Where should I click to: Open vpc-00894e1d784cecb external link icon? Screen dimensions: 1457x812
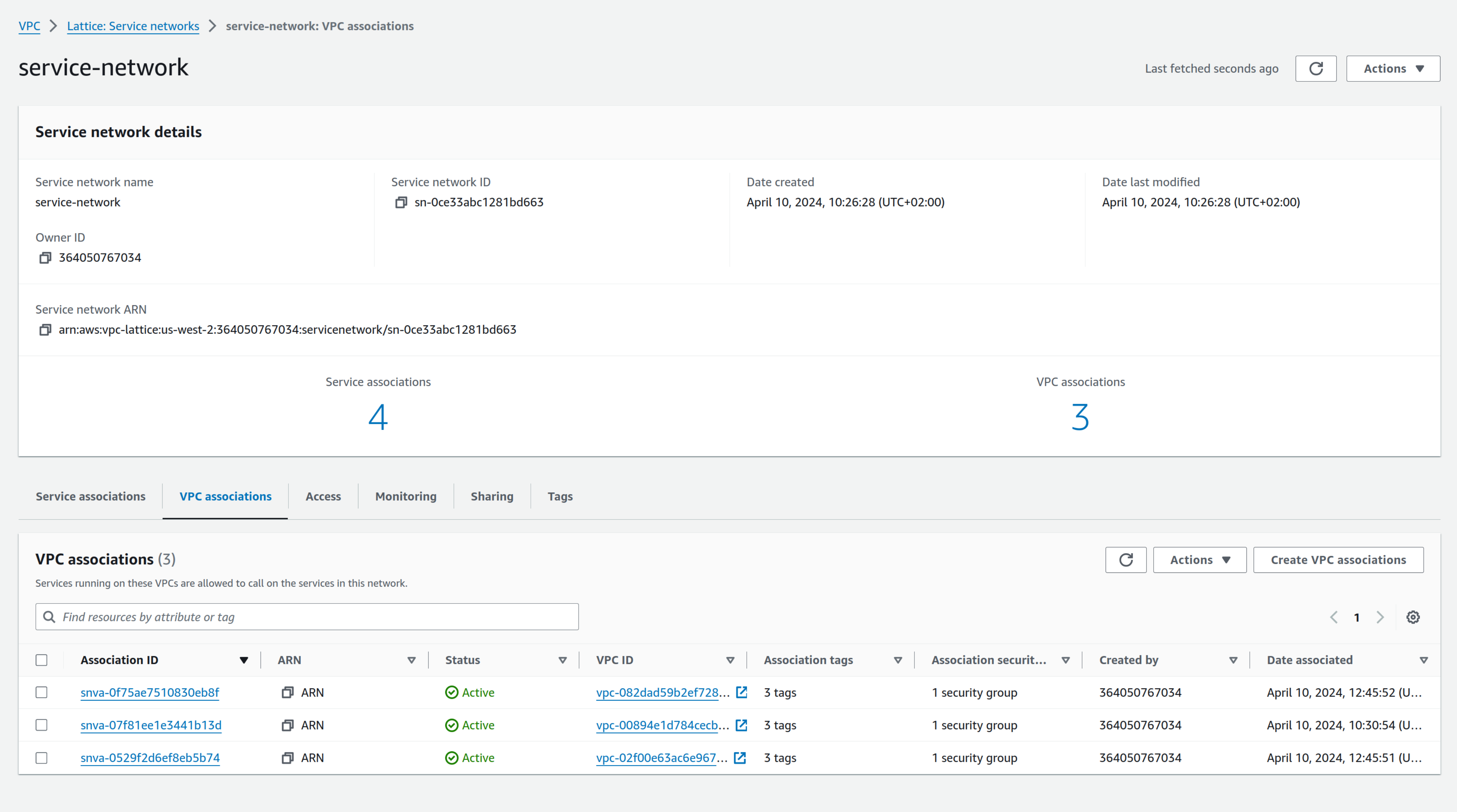coord(741,725)
